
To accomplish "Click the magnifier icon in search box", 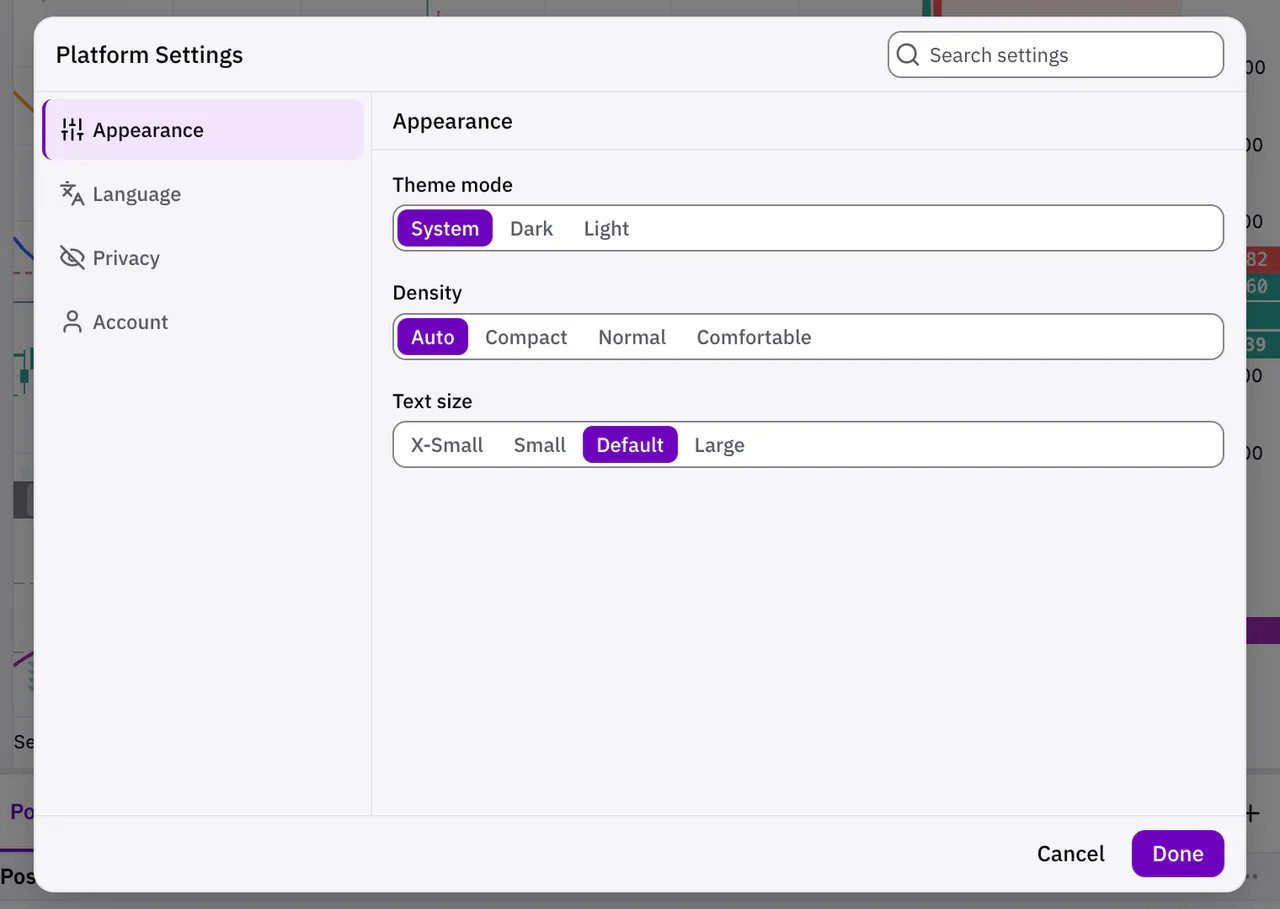I will pos(908,55).
